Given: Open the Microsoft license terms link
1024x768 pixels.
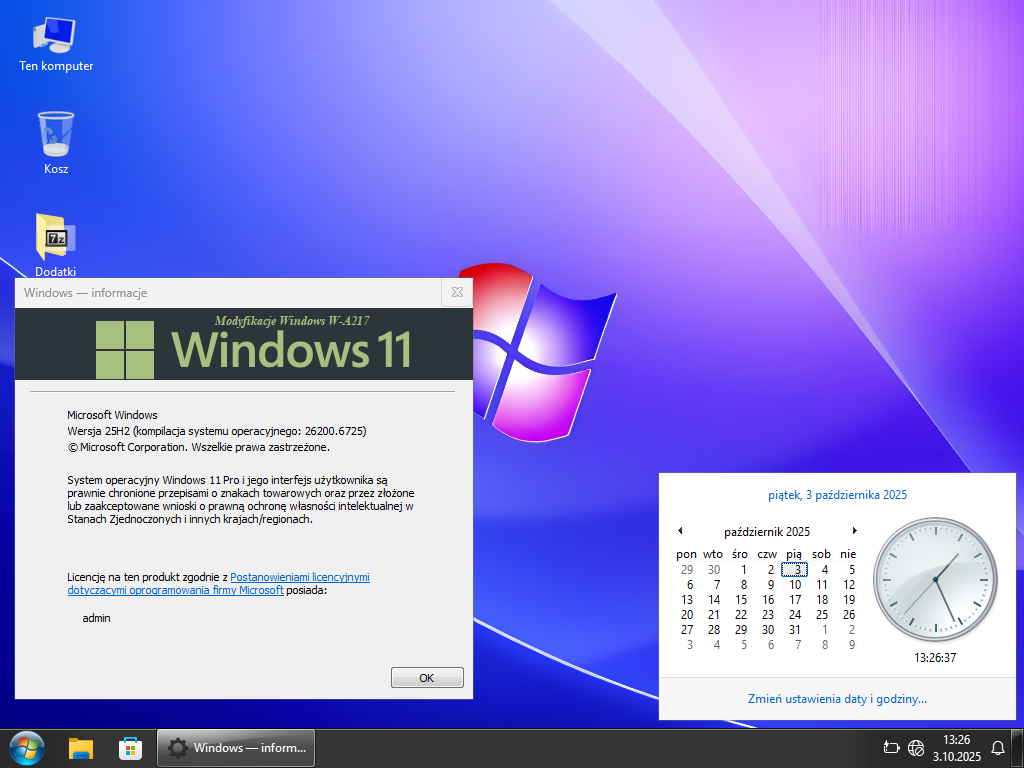Looking at the screenshot, I should point(300,577).
